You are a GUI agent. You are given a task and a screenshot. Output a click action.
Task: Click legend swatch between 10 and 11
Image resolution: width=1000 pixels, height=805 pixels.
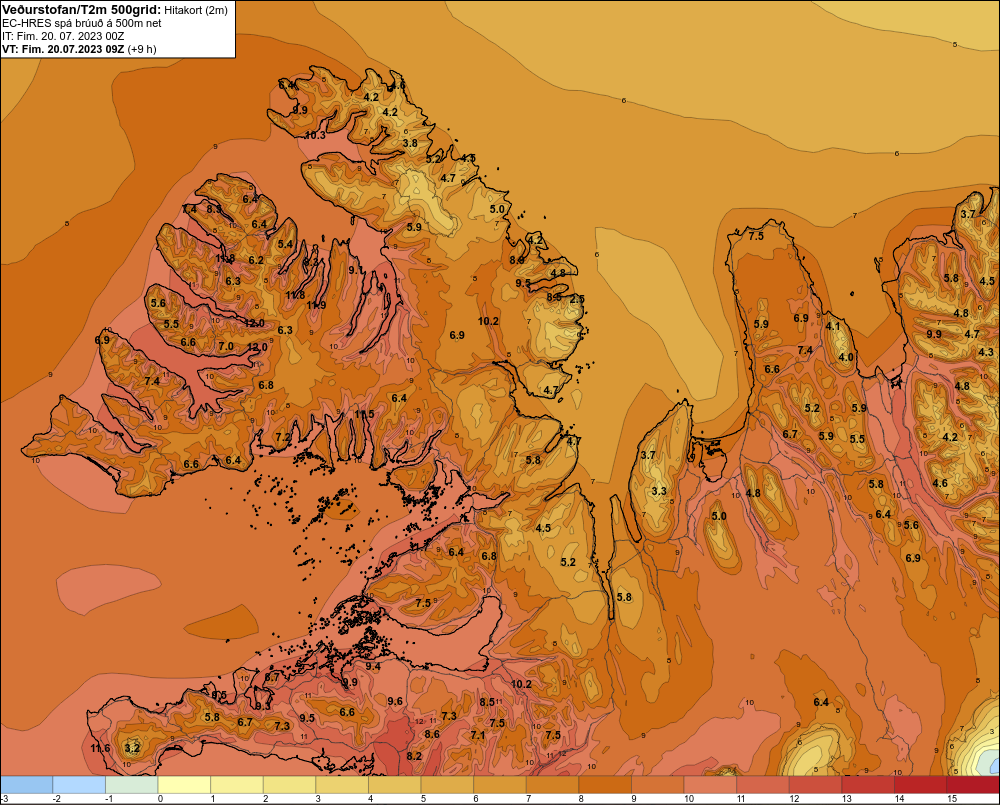click(710, 785)
